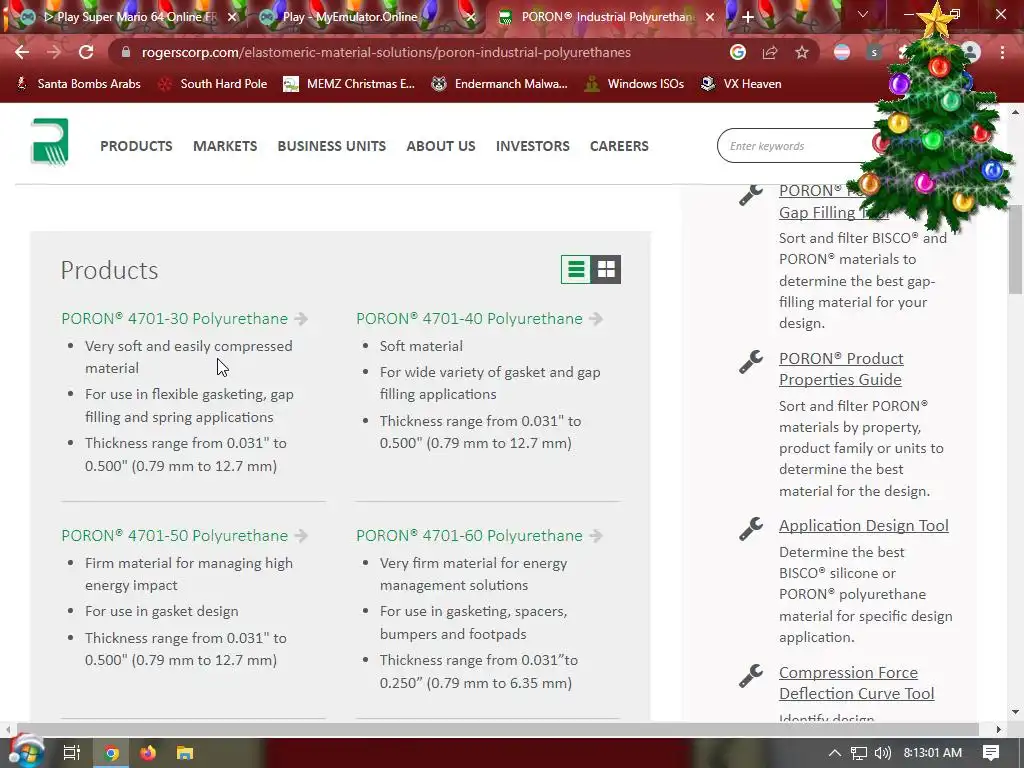Reload the current page
This screenshot has height=768, width=1024.
click(86, 52)
